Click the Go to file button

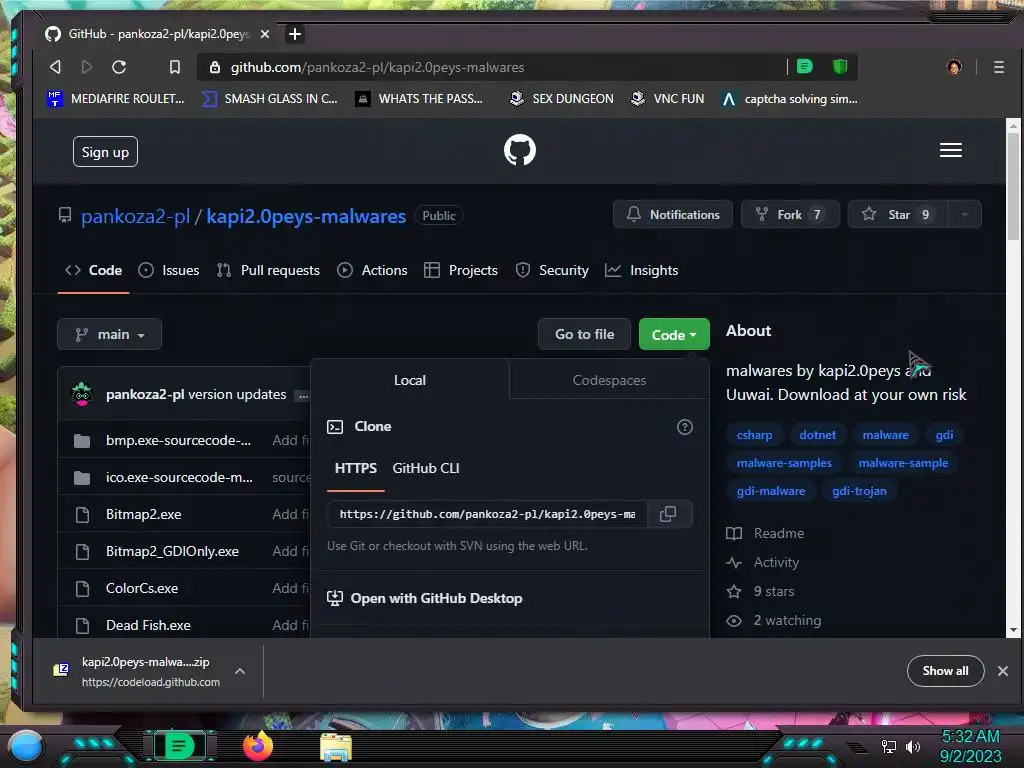tap(584, 334)
